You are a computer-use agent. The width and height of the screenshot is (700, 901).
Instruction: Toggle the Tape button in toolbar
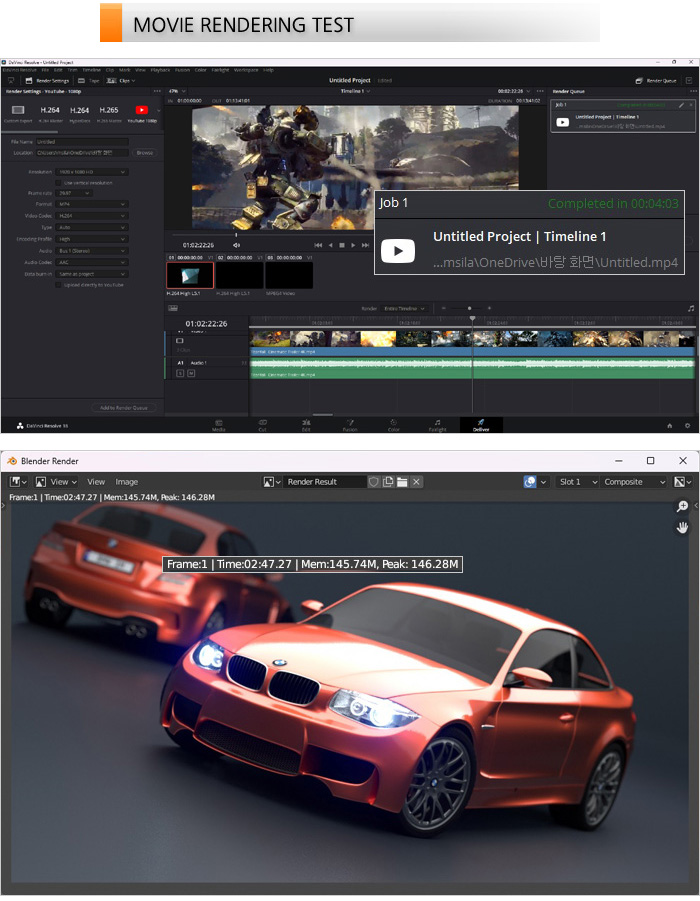point(89,80)
